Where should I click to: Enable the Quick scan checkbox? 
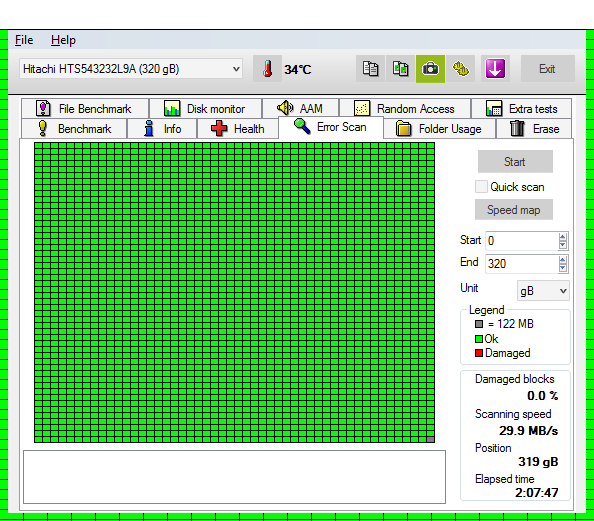click(481, 186)
